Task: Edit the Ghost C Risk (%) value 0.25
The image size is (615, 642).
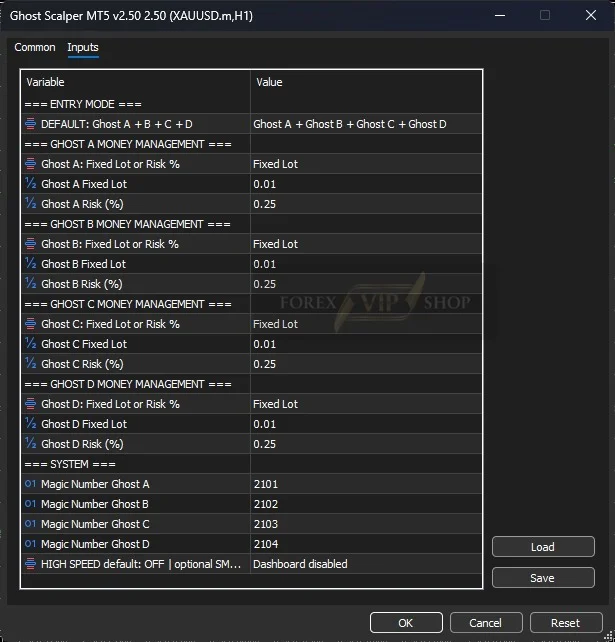Action: [366, 364]
